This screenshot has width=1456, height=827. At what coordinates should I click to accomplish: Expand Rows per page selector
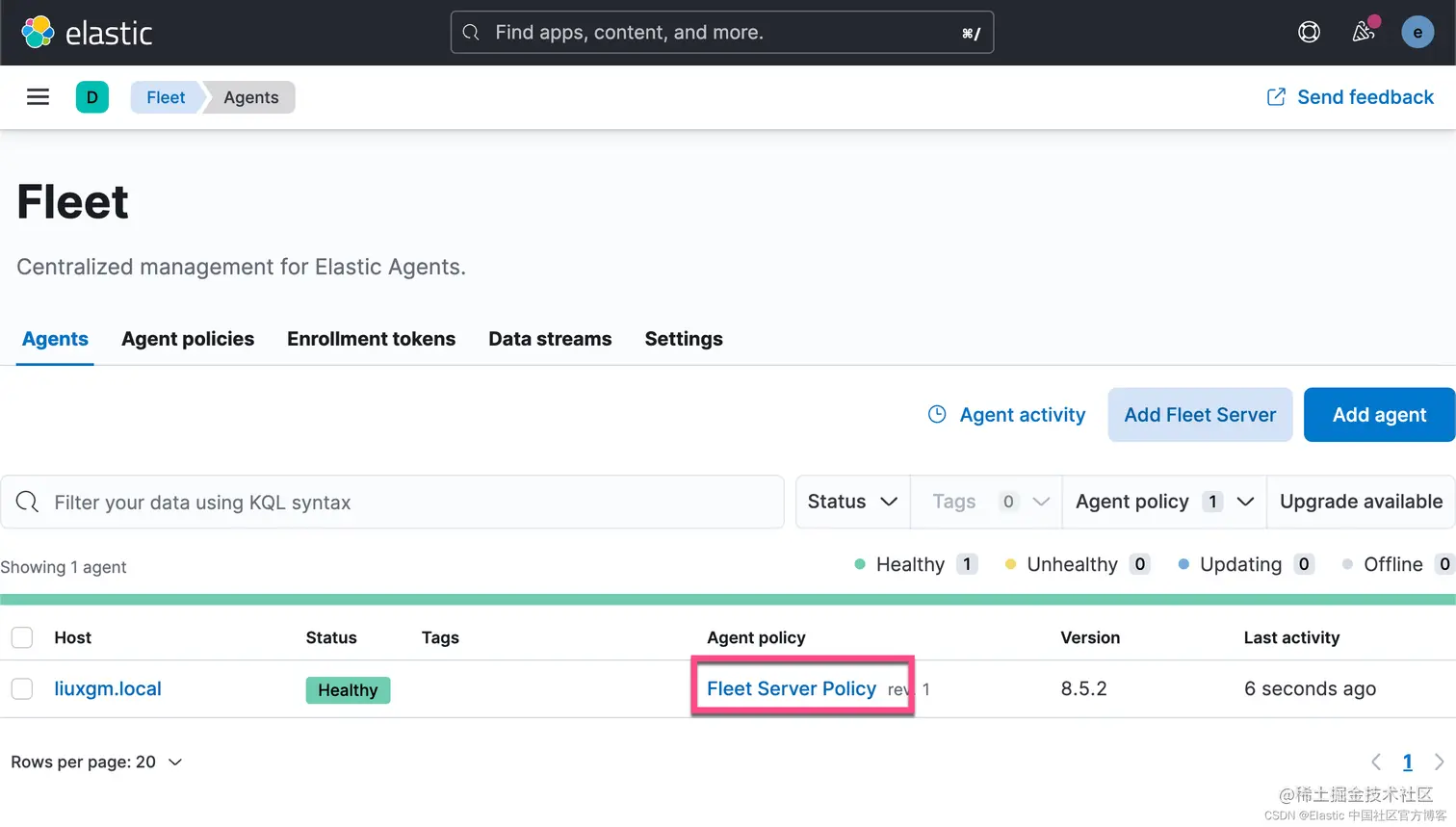[96, 762]
